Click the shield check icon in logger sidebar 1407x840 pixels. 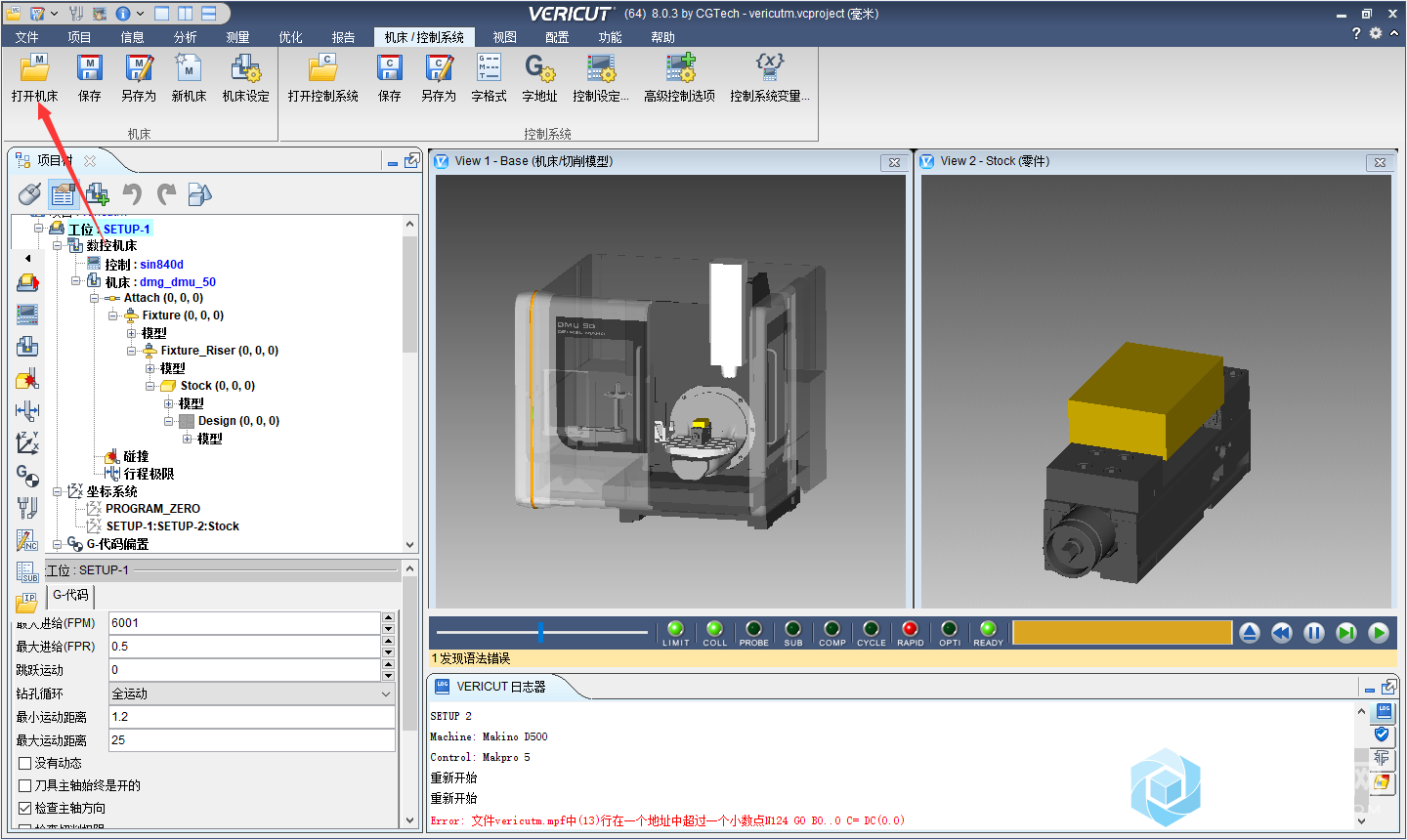pyautogui.click(x=1382, y=735)
